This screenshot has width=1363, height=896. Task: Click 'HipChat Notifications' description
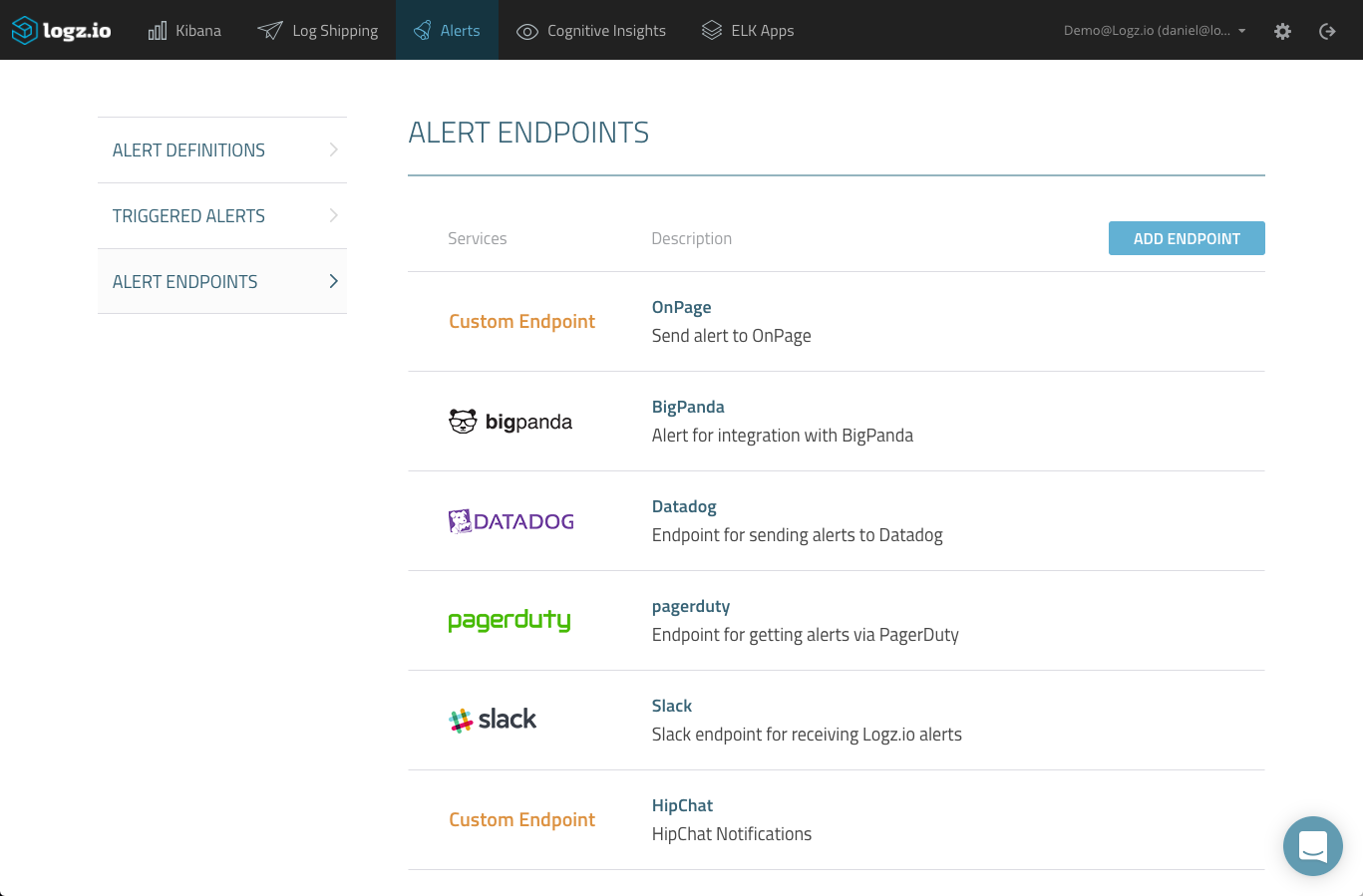tap(731, 834)
